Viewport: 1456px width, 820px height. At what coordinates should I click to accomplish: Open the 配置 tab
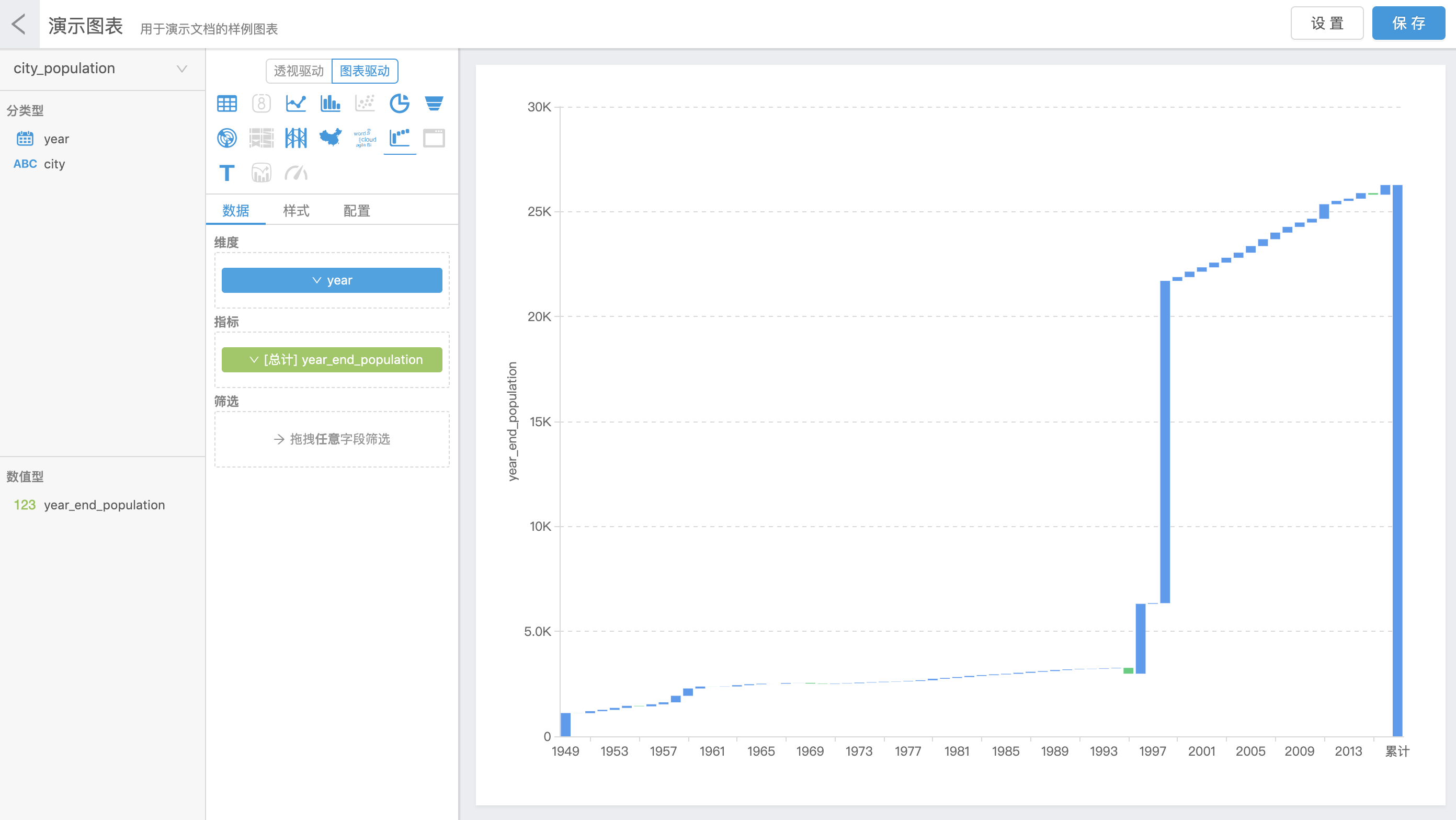(356, 211)
